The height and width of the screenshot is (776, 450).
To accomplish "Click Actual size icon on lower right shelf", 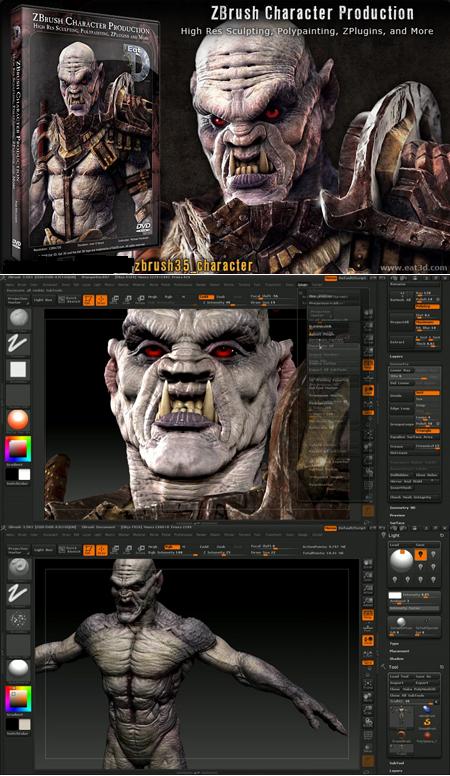I will [x=368, y=589].
